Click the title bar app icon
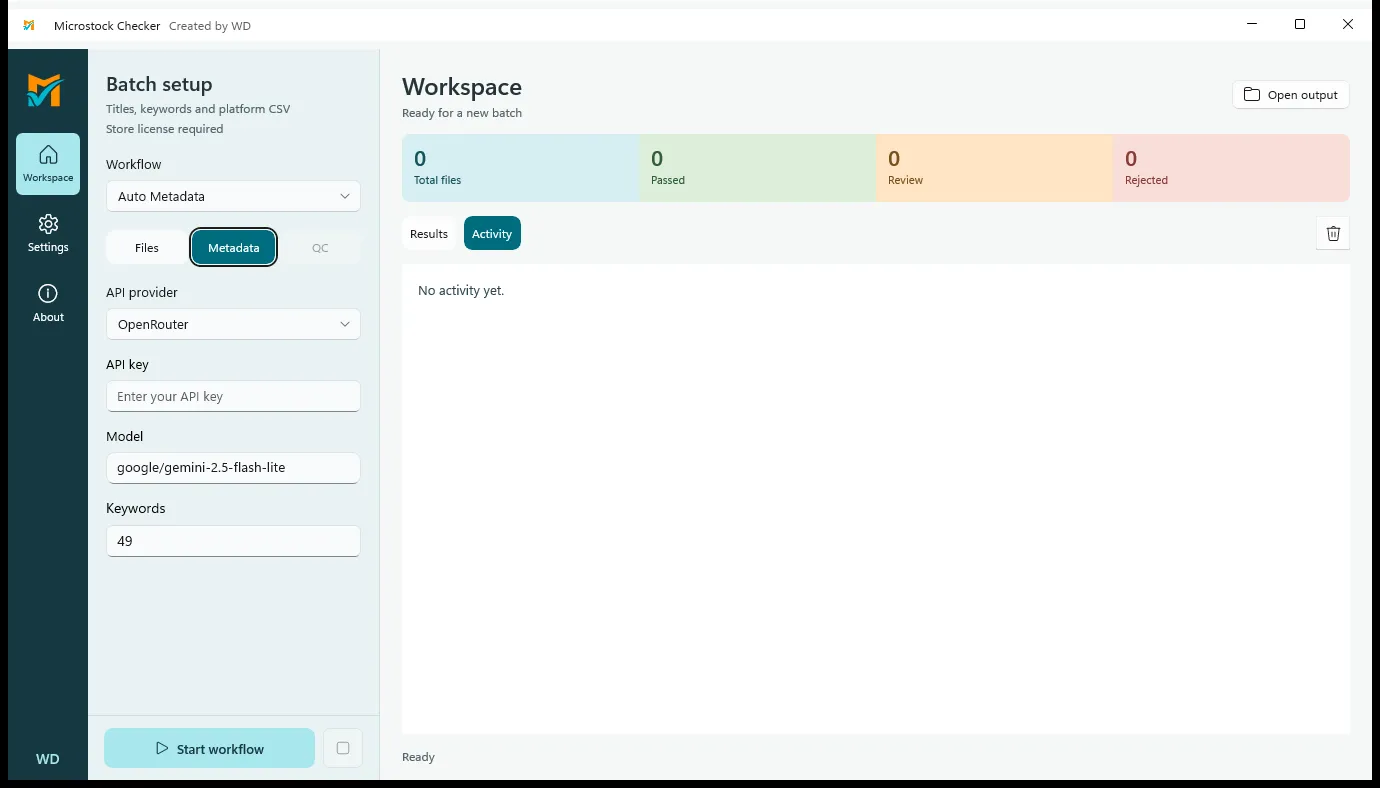Image resolution: width=1380 pixels, height=788 pixels. 30,25
